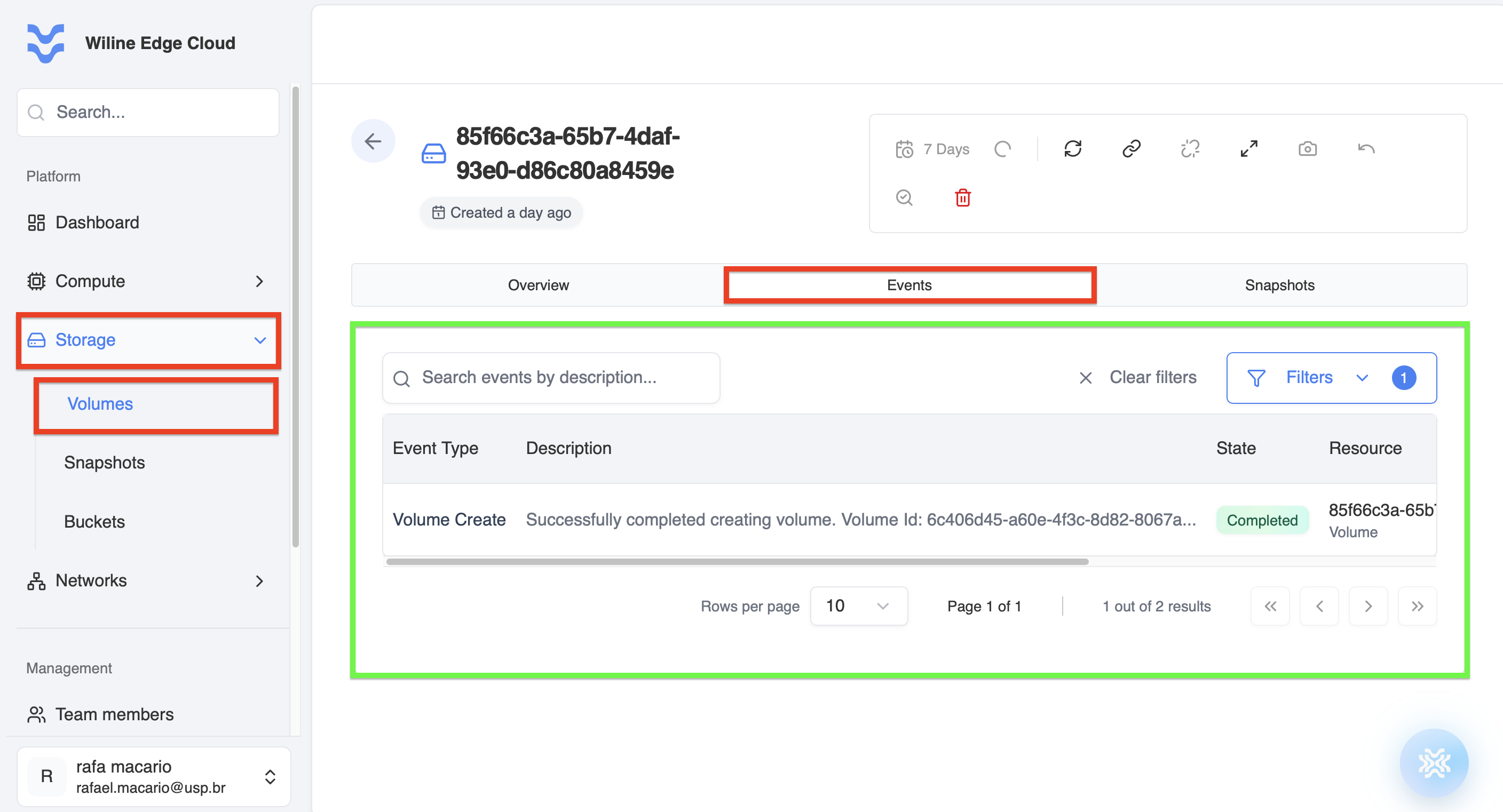
Task: Switch to the Events tab
Action: tap(909, 285)
